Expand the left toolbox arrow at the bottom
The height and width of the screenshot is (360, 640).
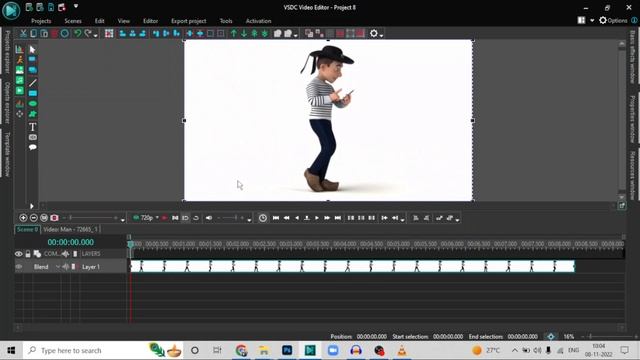31,206
